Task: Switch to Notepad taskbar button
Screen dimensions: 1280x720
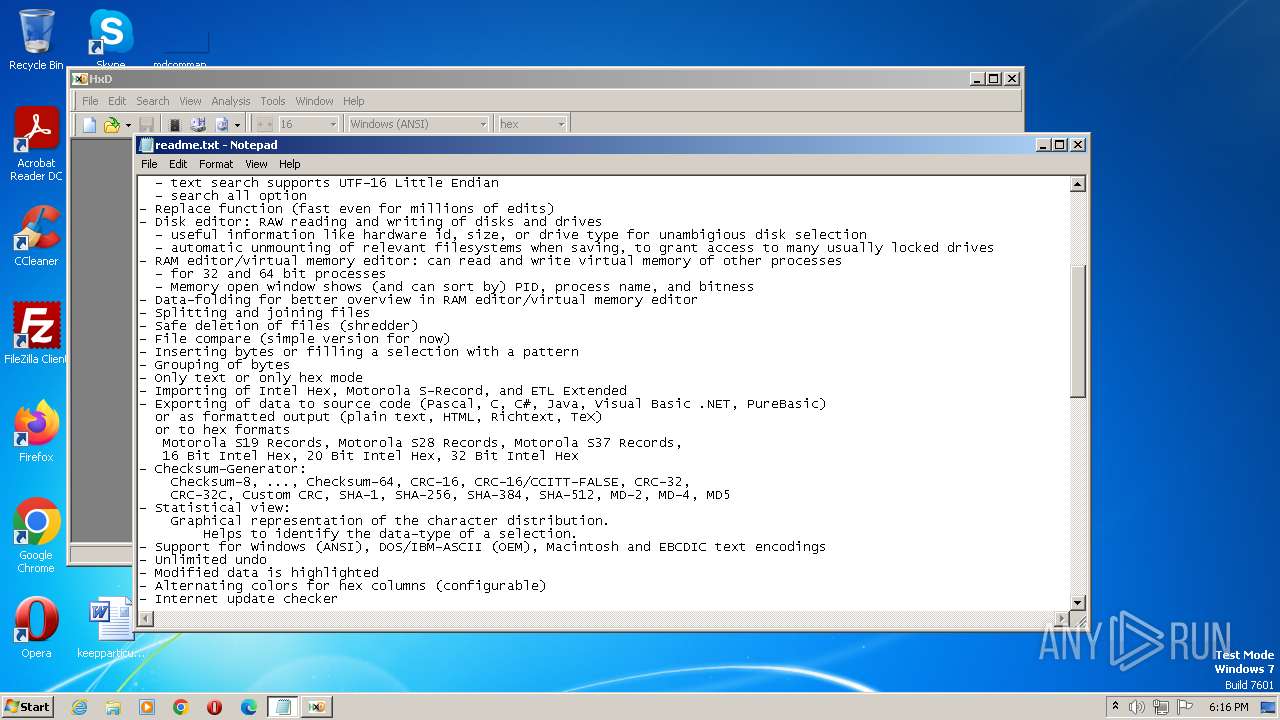Action: click(x=283, y=707)
